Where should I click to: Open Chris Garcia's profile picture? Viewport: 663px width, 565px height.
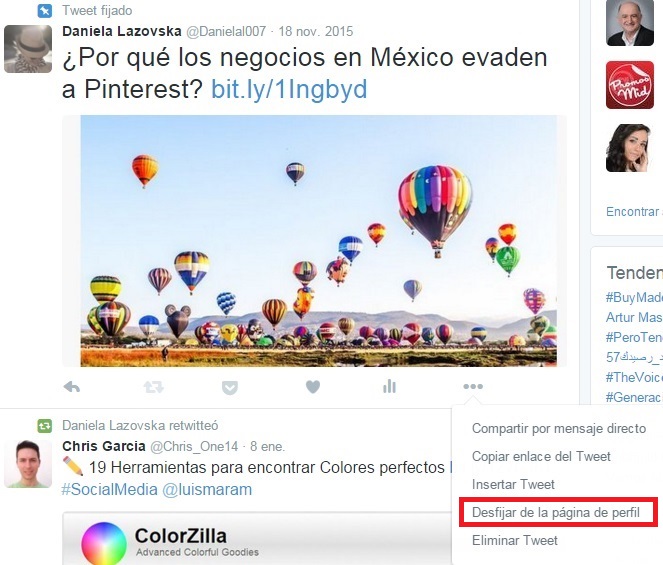point(28,464)
